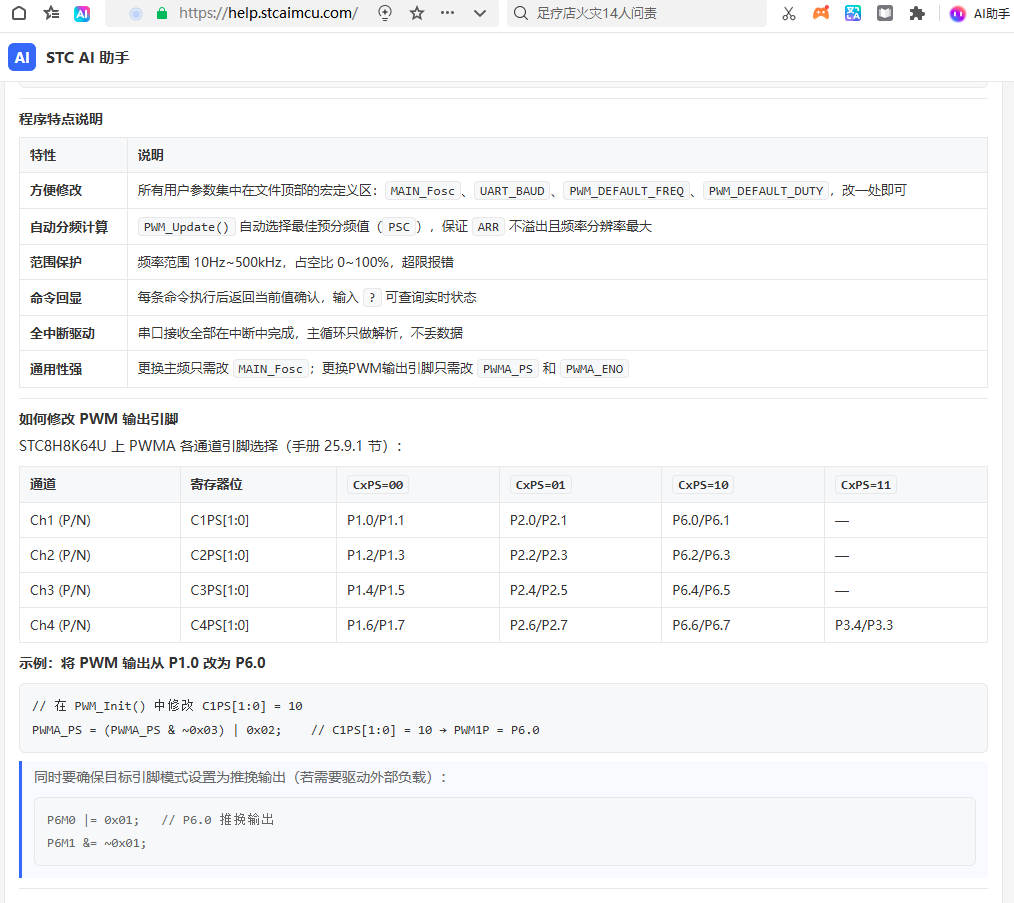Open the reading mode book icon
This screenshot has height=903, width=1014.
[885, 13]
